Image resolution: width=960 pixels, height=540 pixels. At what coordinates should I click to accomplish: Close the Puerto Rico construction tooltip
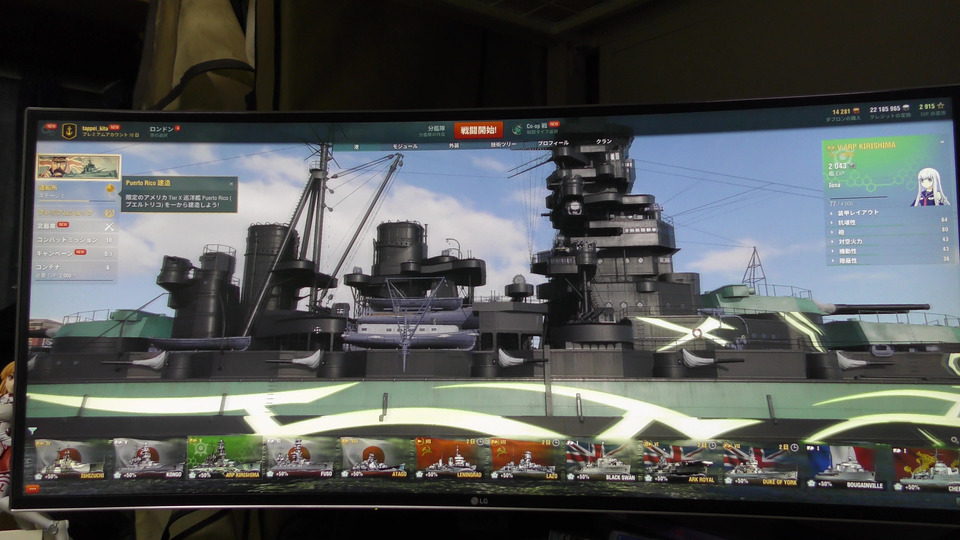coord(231,183)
